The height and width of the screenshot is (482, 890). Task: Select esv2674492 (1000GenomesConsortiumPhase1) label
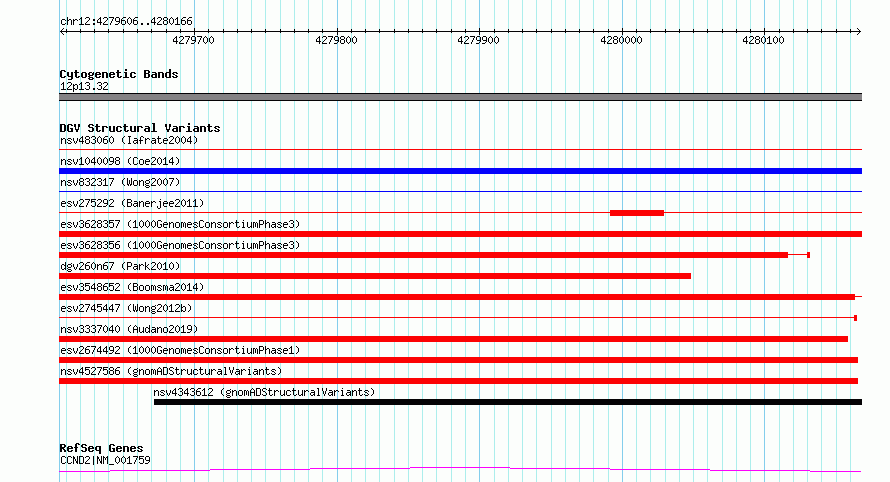pyautogui.click(x=180, y=350)
